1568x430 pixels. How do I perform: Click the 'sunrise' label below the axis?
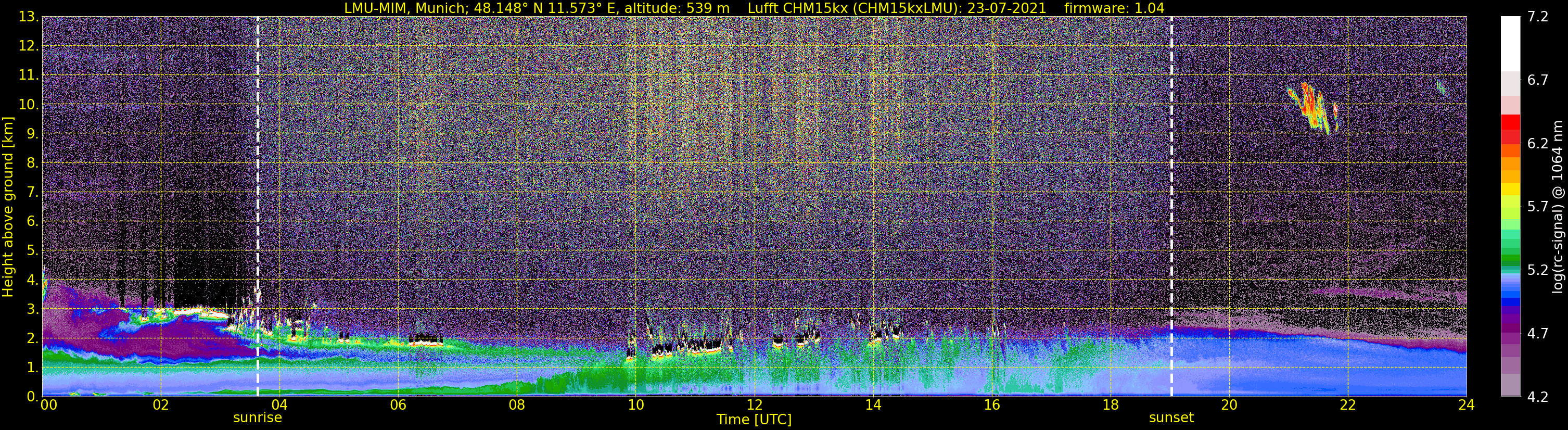pos(258,418)
